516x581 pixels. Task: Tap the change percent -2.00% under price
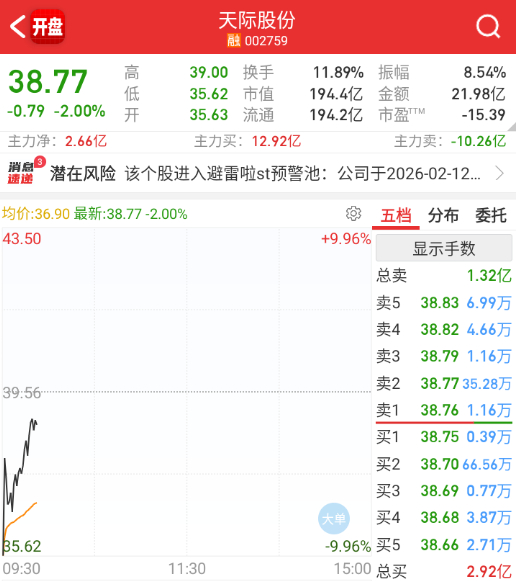pos(80,111)
